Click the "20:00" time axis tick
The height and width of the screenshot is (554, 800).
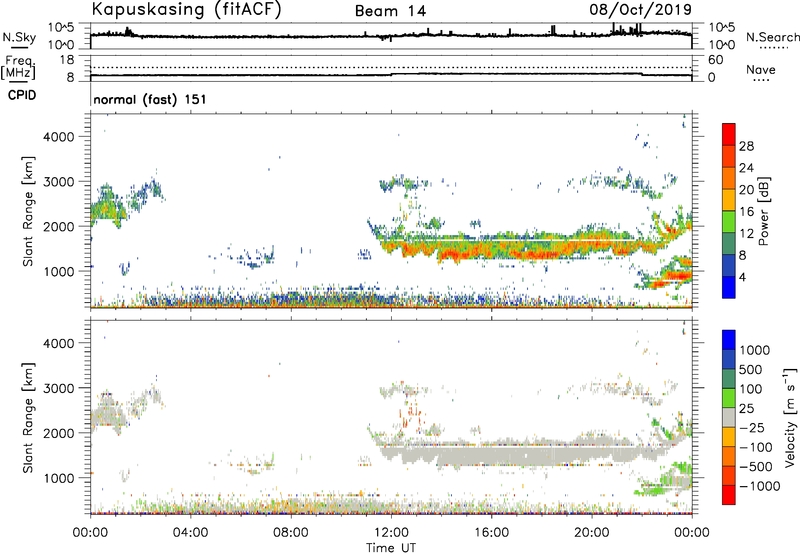591,533
